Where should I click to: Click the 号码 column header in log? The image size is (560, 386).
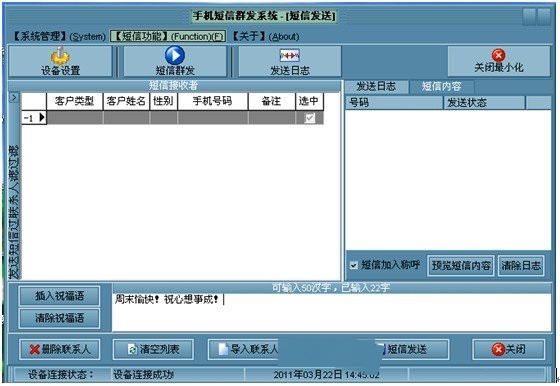tap(394, 103)
